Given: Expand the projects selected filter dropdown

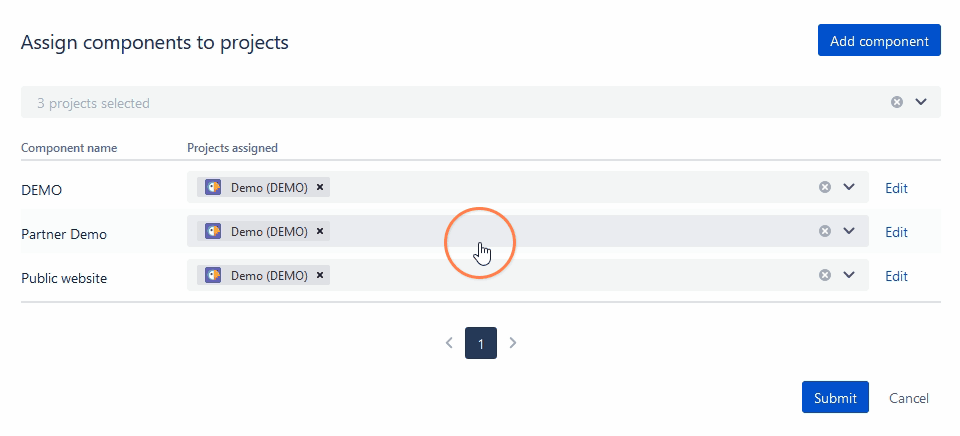Looking at the screenshot, I should click(921, 102).
